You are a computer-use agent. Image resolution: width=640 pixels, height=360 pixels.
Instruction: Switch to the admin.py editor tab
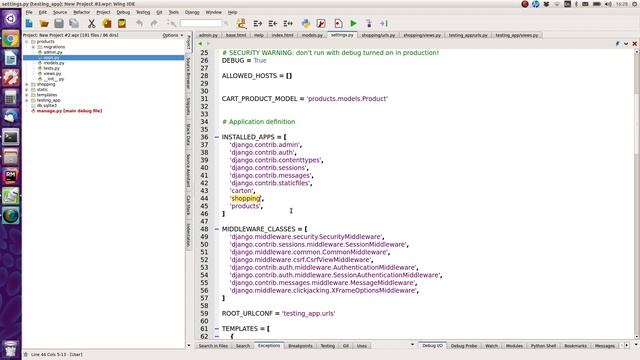pos(208,36)
